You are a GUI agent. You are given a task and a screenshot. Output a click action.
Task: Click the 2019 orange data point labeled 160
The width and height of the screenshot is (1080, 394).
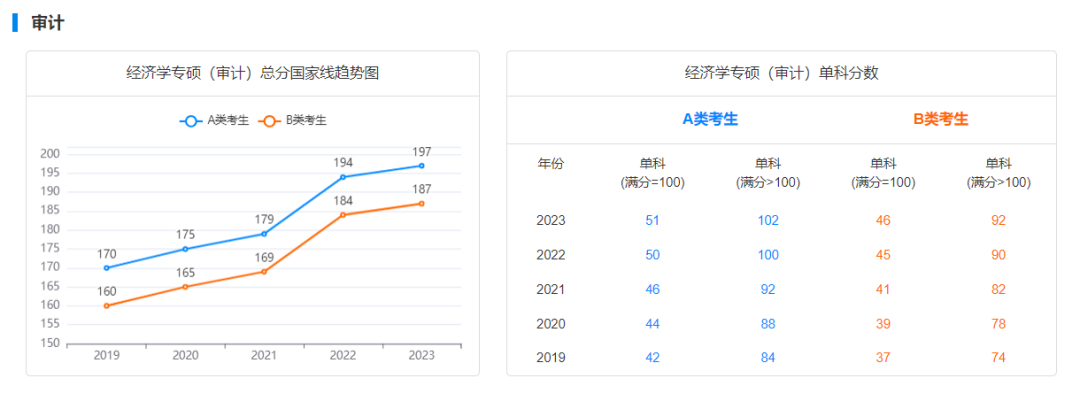pos(107,306)
